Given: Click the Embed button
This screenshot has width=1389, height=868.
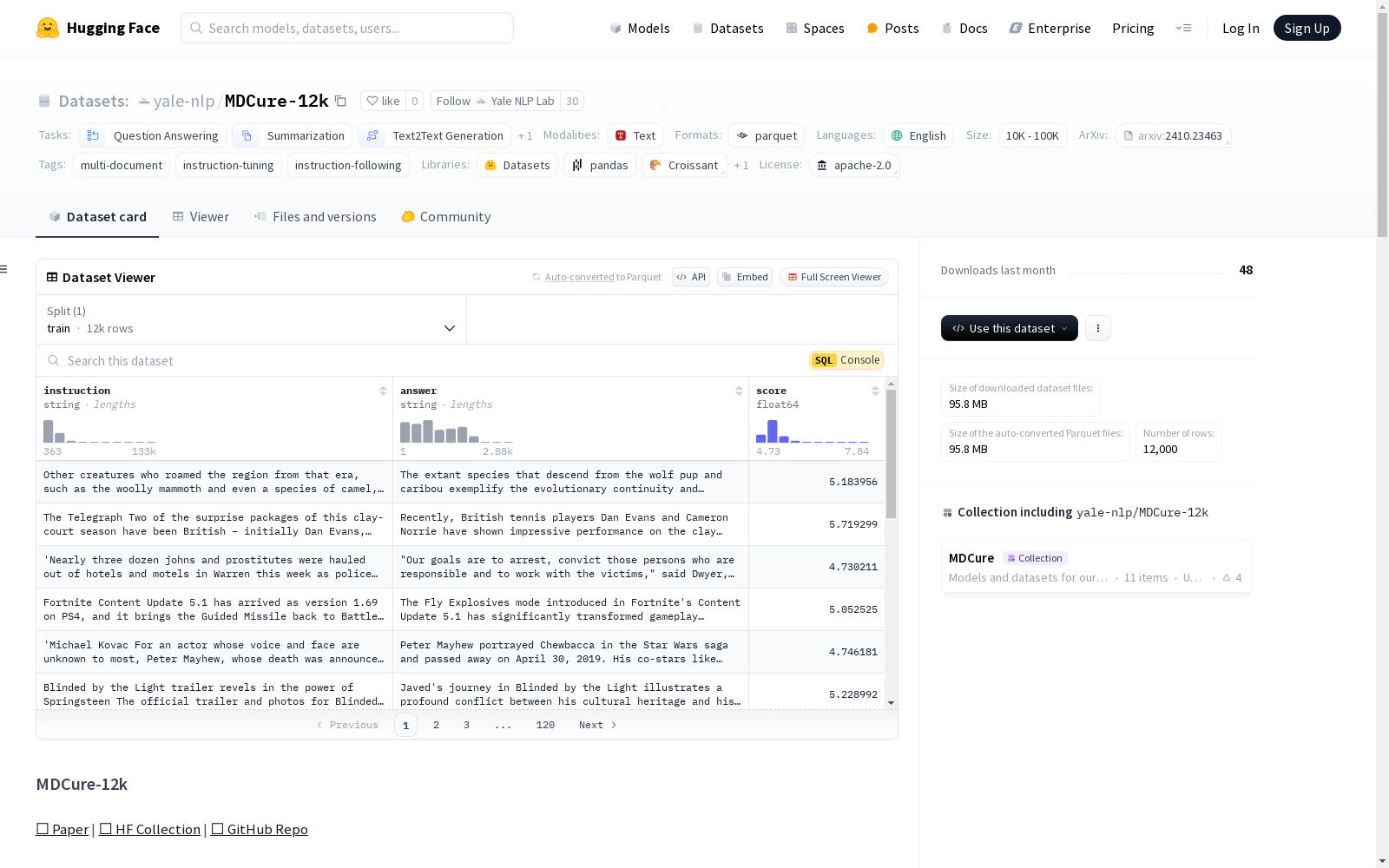Looking at the screenshot, I should point(745,277).
